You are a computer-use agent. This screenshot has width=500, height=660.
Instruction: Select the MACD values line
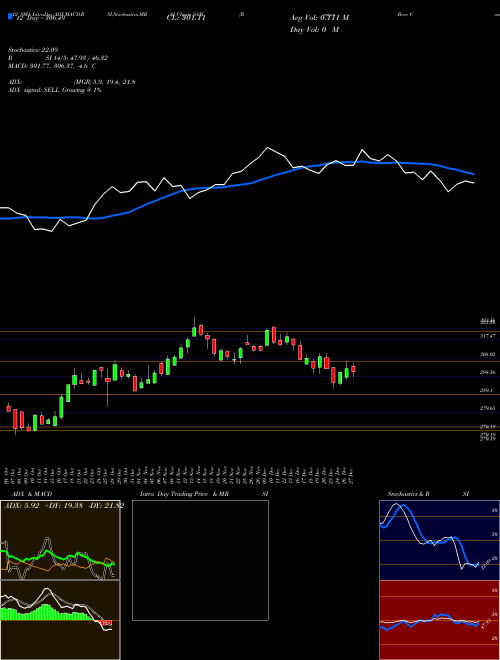(52, 66)
